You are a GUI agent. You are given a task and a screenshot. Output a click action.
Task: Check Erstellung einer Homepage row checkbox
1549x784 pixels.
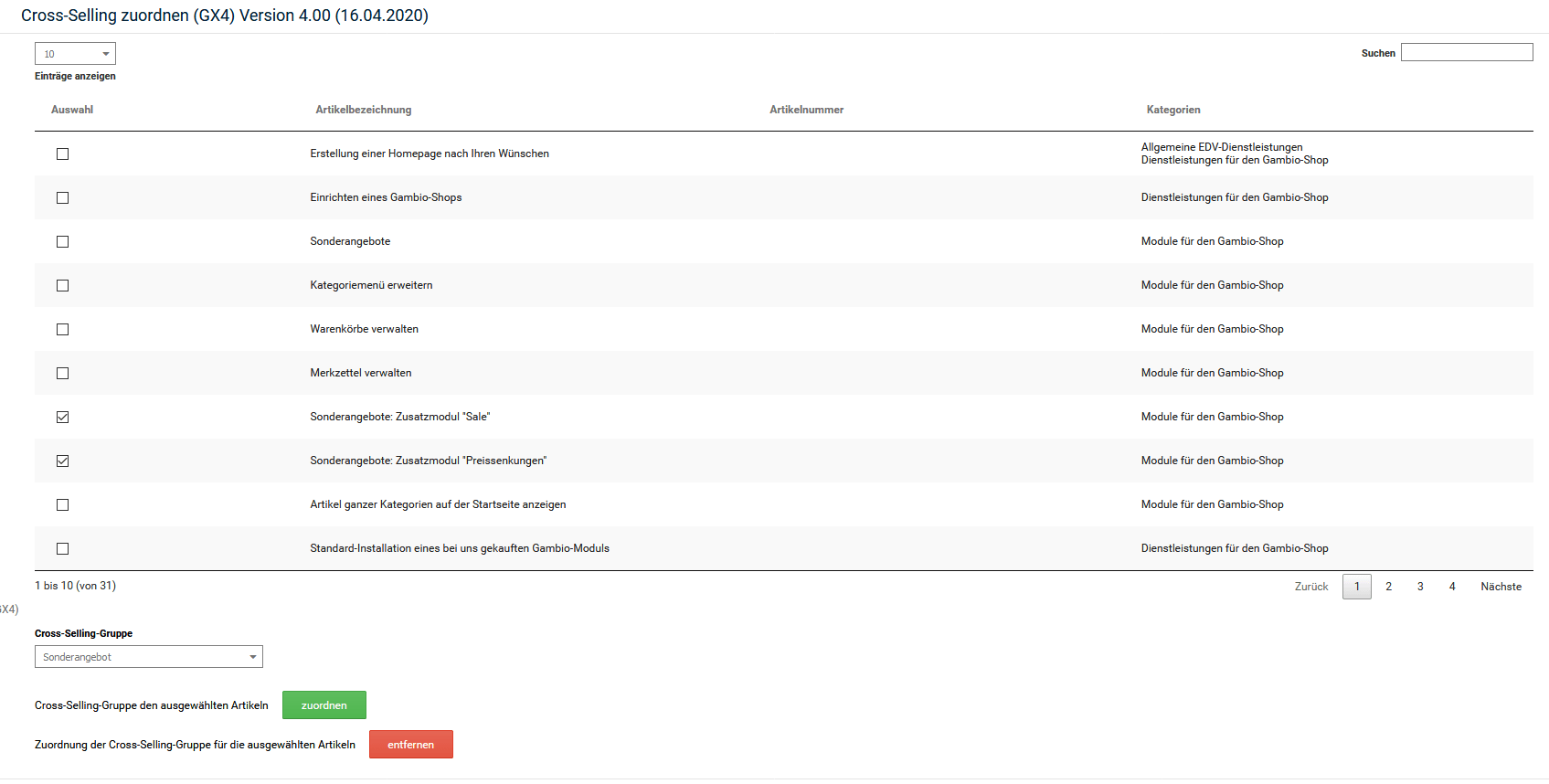coord(62,154)
